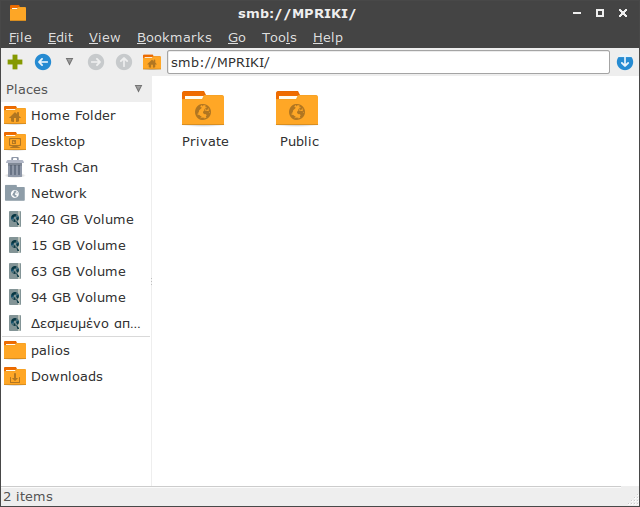
Task: Open the Tools menu
Action: point(279,38)
